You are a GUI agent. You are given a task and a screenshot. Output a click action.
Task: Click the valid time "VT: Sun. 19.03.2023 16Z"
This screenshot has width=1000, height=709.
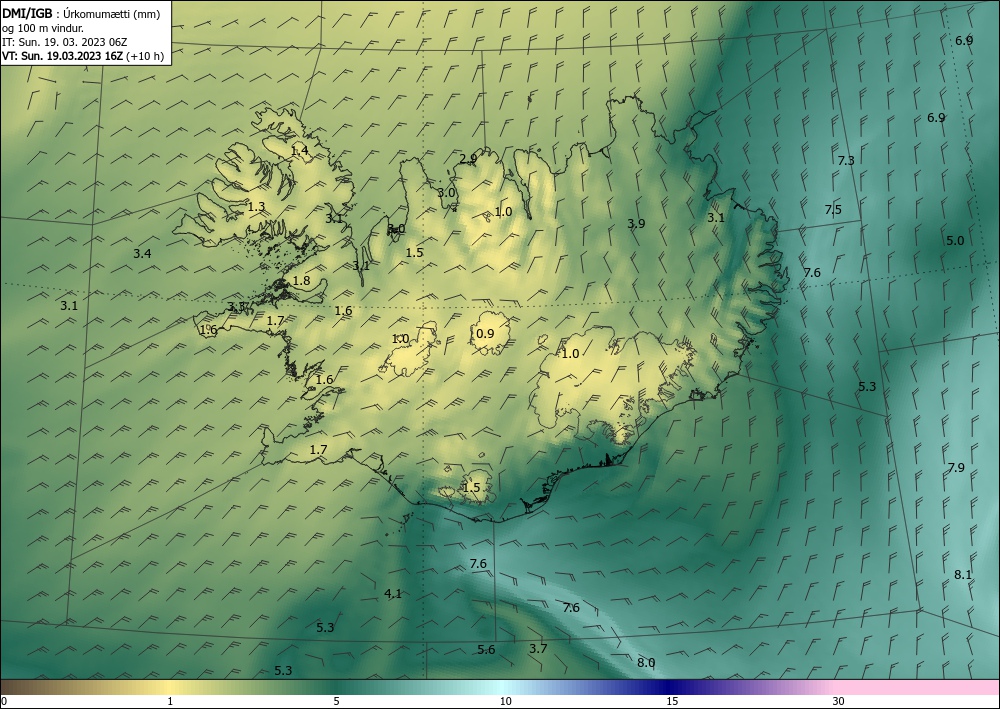pyautogui.click(x=63, y=56)
